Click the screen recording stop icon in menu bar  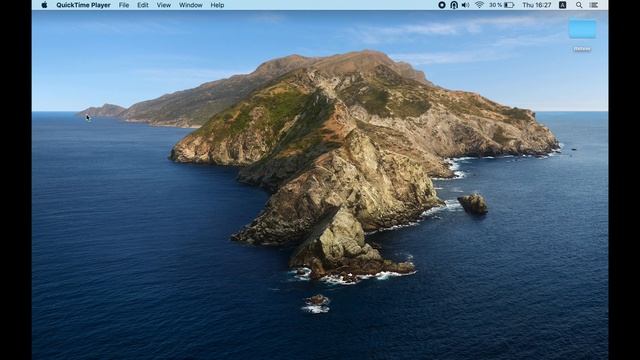click(x=442, y=5)
